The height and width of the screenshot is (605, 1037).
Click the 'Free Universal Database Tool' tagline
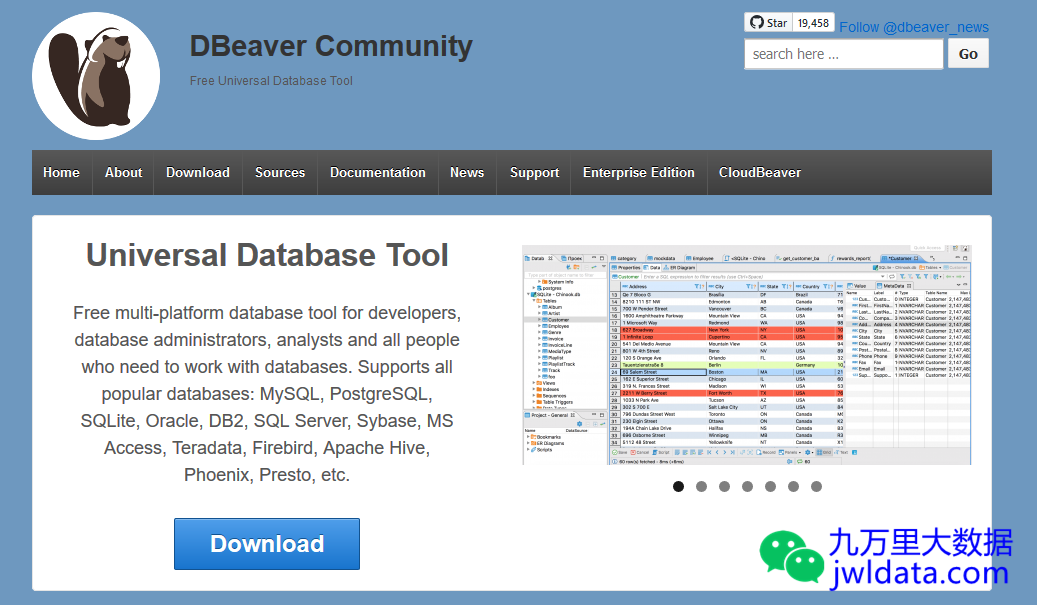coord(271,81)
